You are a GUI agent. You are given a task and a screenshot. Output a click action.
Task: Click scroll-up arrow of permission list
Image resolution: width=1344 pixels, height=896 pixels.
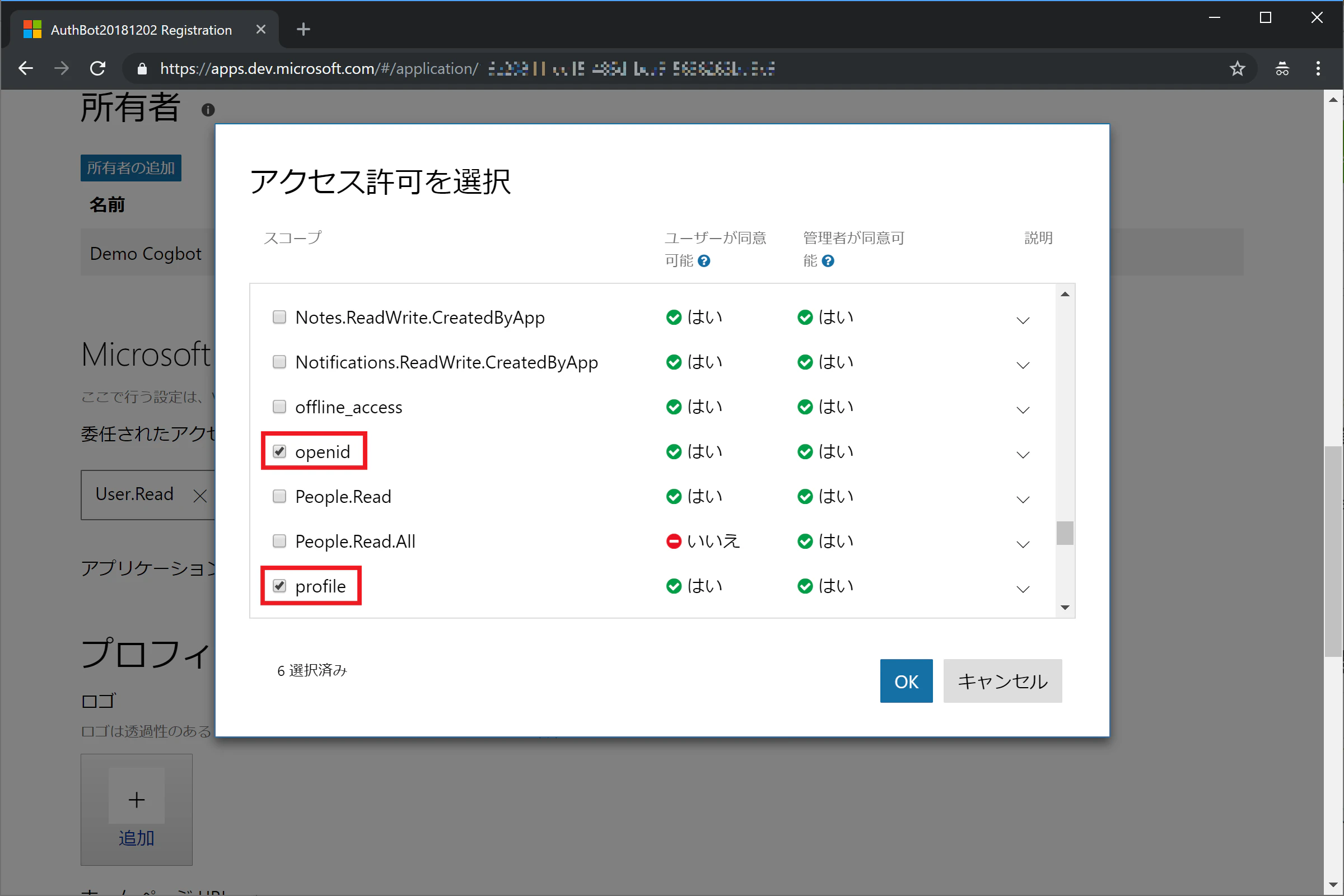pyautogui.click(x=1065, y=295)
